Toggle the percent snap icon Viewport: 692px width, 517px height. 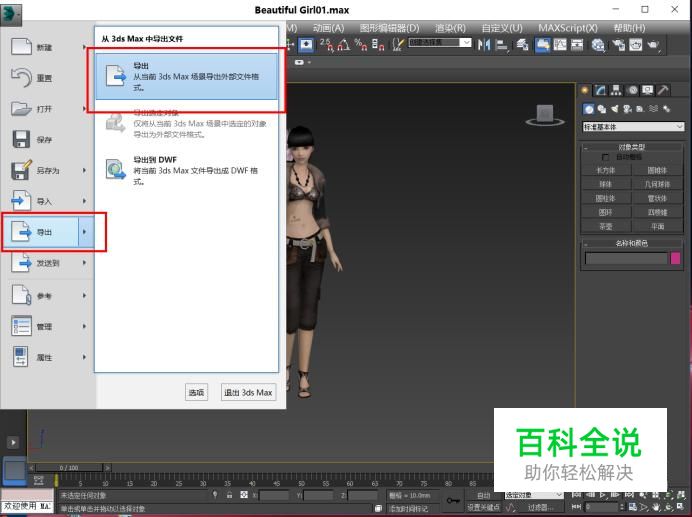[x=361, y=45]
